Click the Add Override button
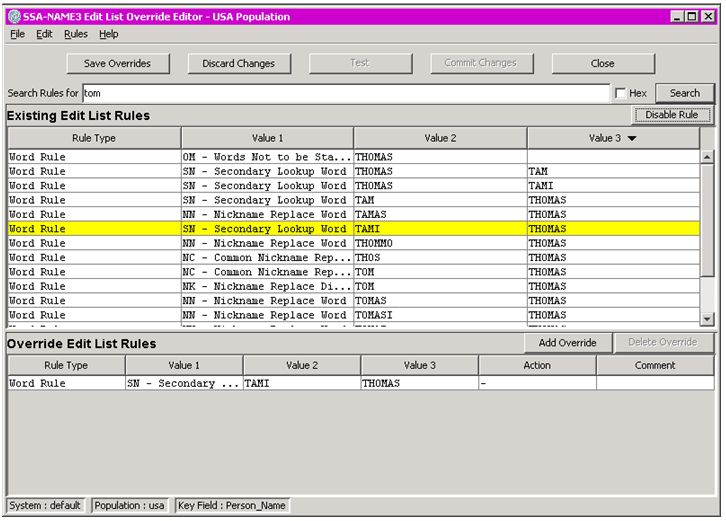 click(567, 343)
